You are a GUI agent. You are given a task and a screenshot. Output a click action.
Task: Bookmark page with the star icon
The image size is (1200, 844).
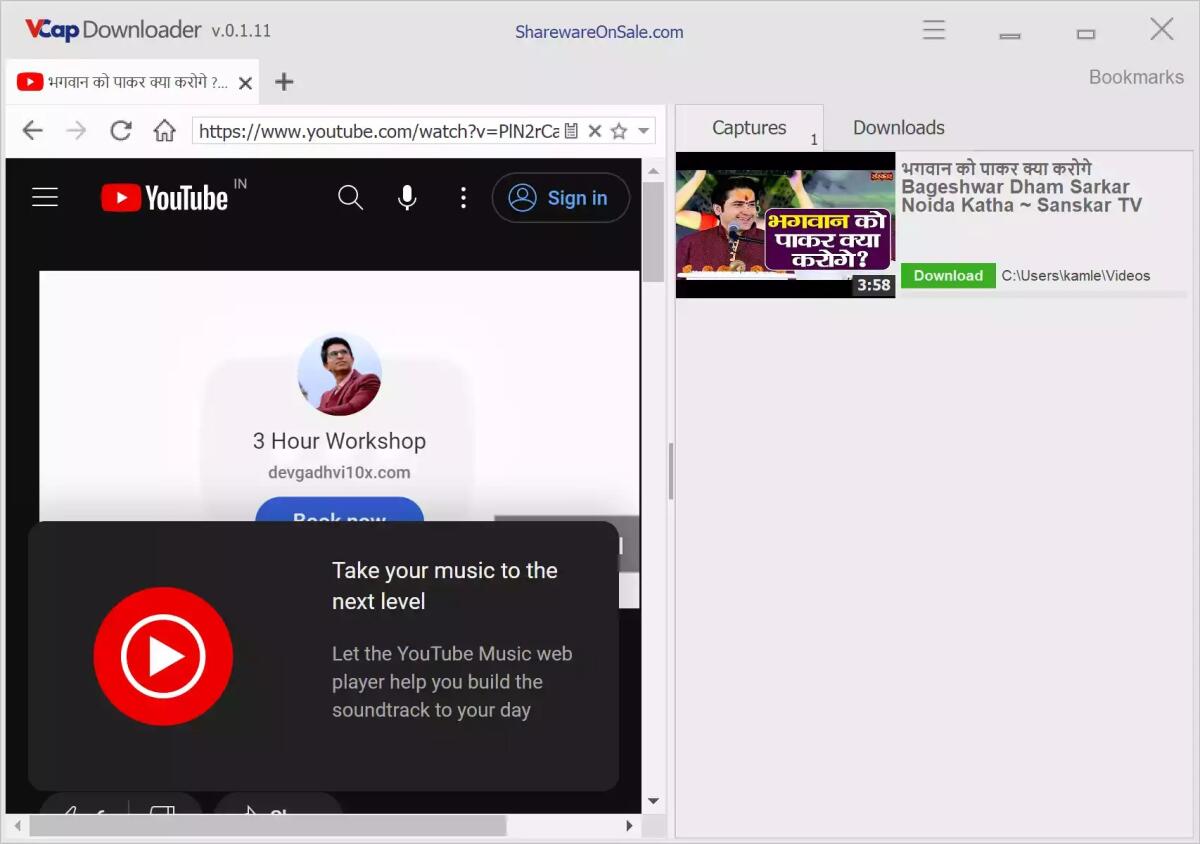(619, 131)
